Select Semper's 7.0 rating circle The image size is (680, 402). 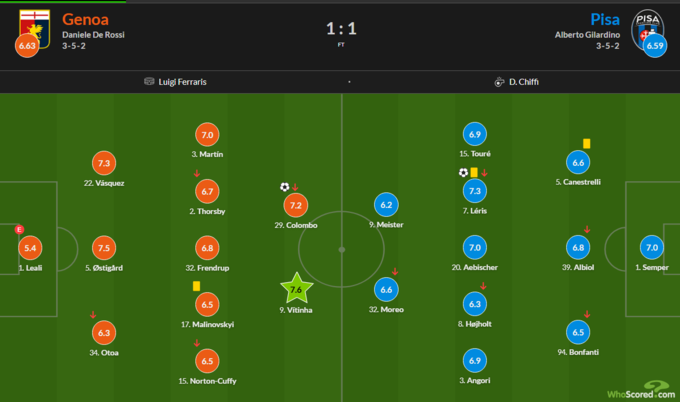pos(652,247)
